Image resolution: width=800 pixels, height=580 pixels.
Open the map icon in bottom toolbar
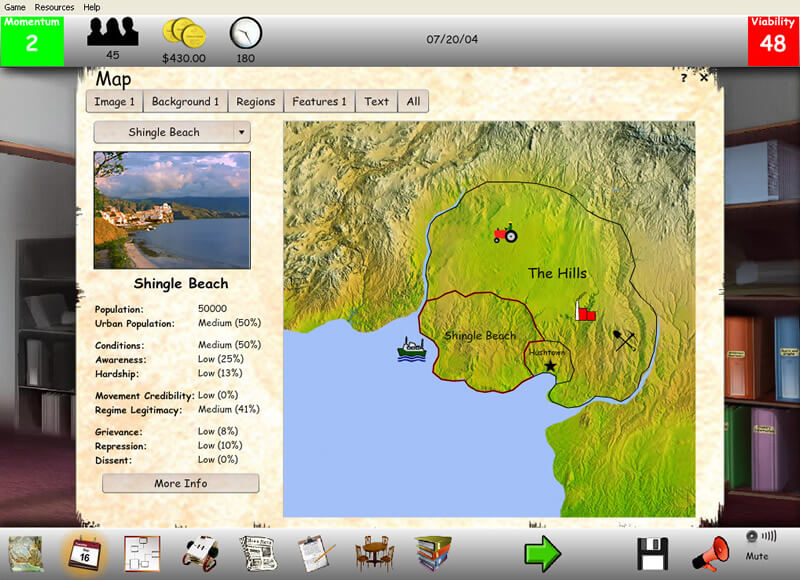[27, 553]
